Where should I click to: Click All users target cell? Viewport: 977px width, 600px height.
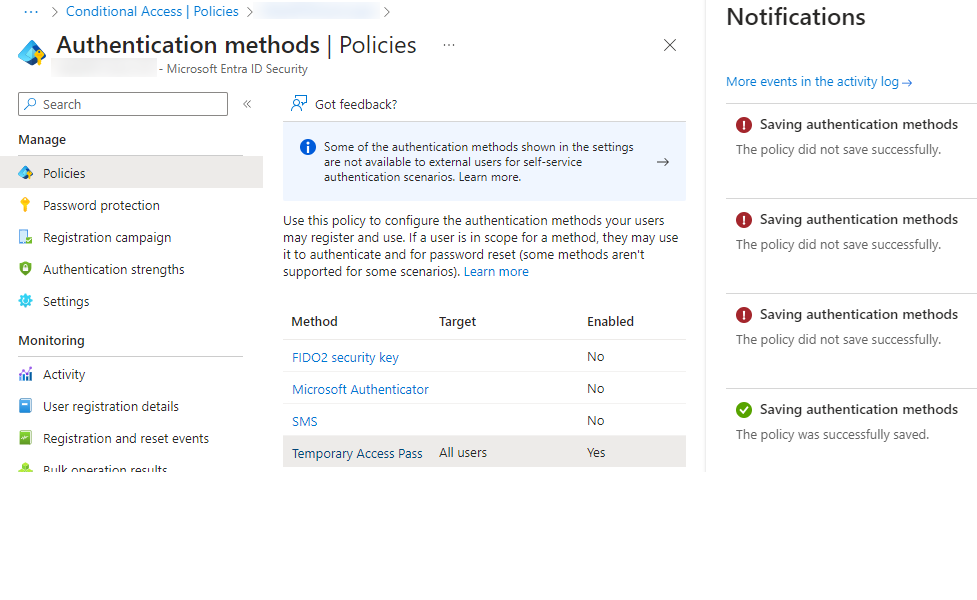[463, 452]
